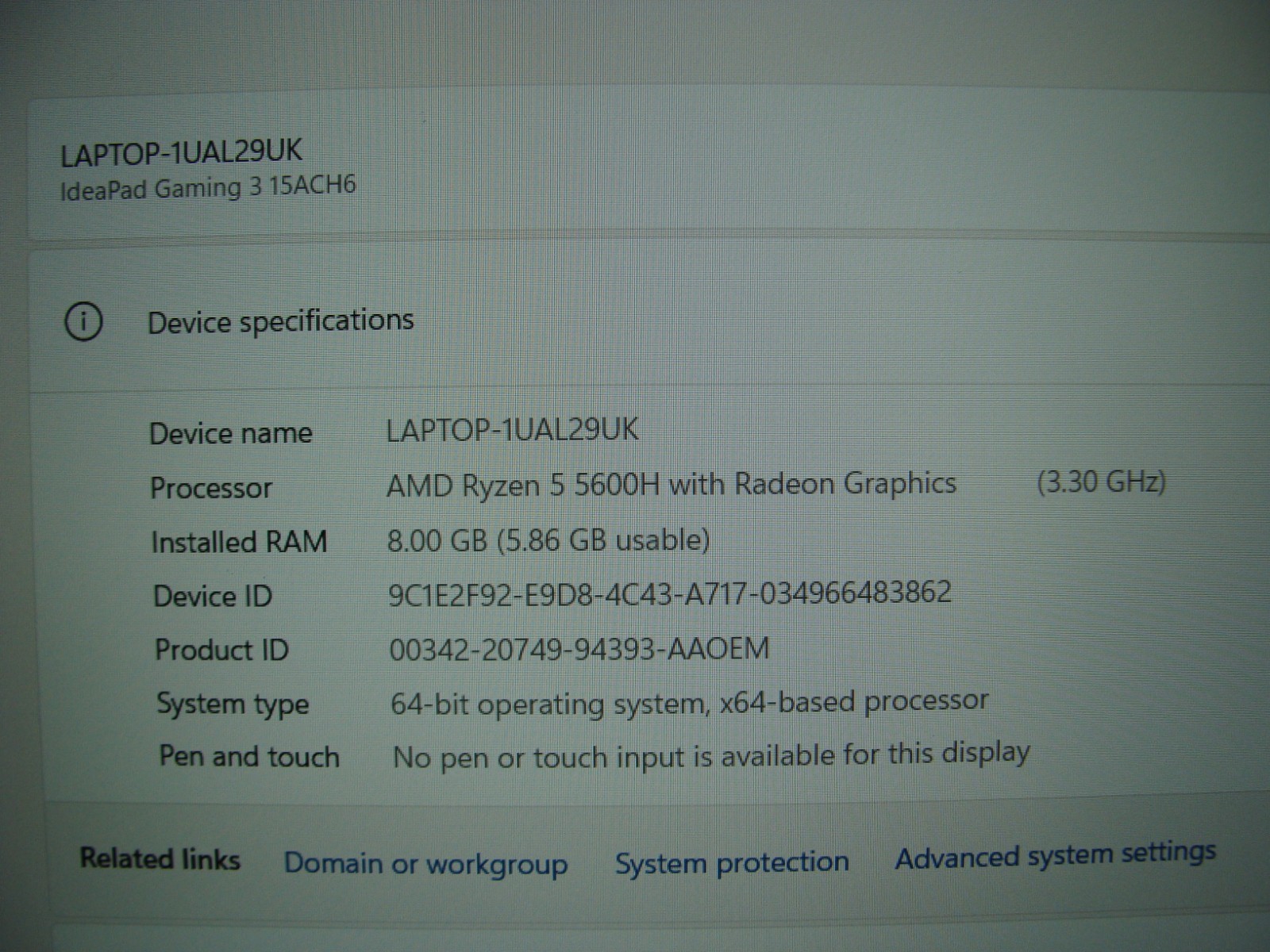Click the LAPTOP-1UAL29UK title at top
The height and width of the screenshot is (952, 1270).
[x=181, y=152]
